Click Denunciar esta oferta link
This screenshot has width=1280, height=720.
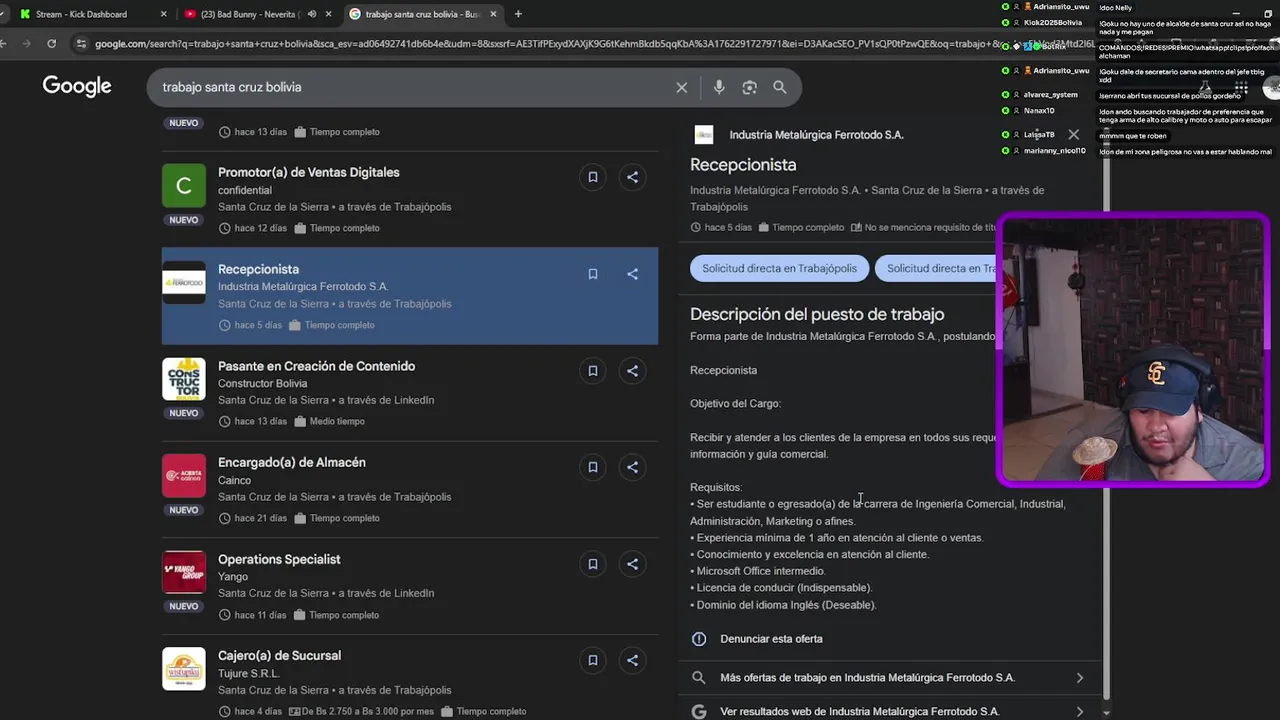pos(771,639)
